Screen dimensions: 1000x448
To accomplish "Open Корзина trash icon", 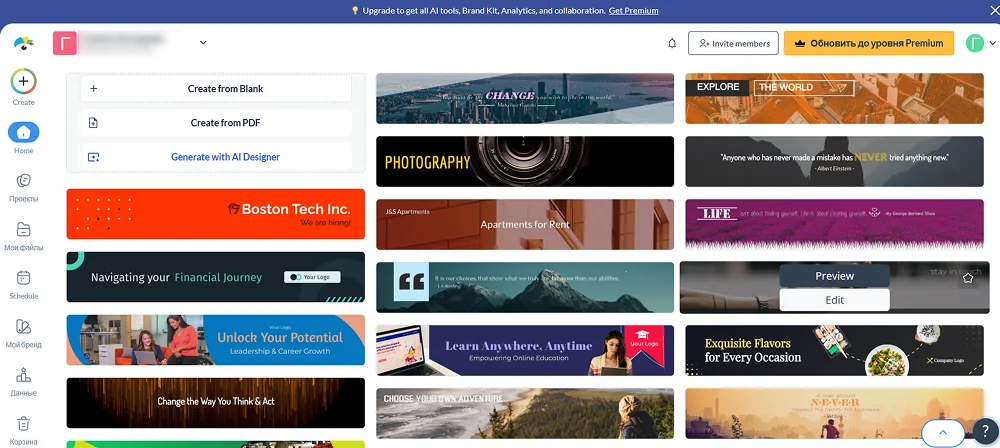I will click(24, 424).
